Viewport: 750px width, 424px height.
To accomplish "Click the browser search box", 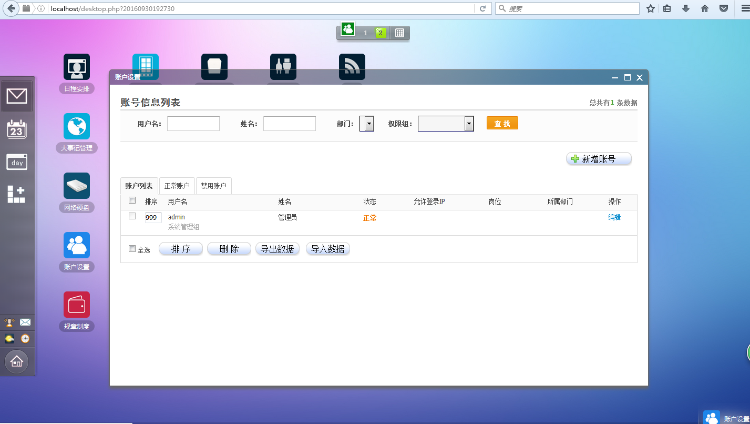I will coord(567,9).
